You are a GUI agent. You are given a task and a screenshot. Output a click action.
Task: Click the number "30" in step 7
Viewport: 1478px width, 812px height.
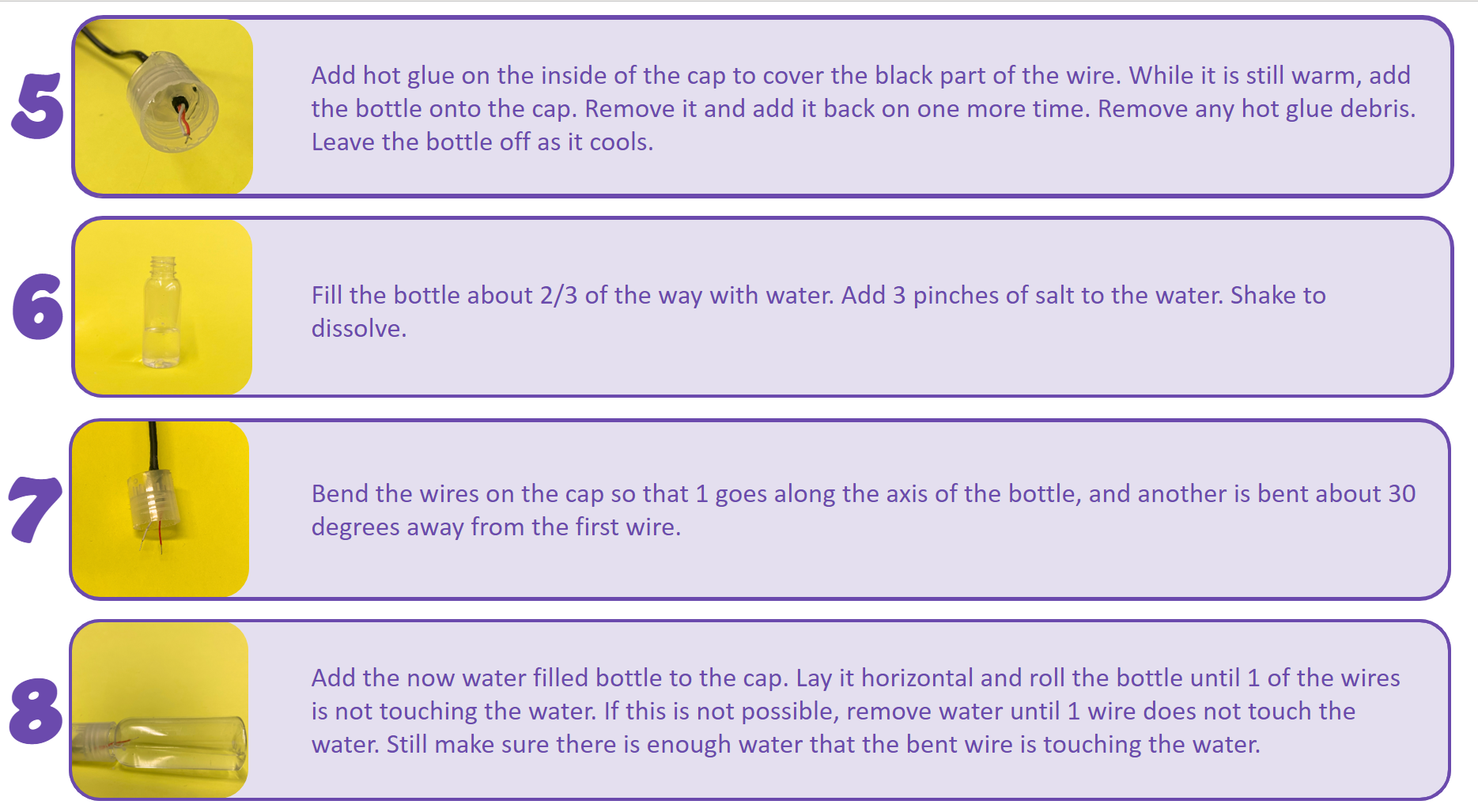[x=1401, y=494]
